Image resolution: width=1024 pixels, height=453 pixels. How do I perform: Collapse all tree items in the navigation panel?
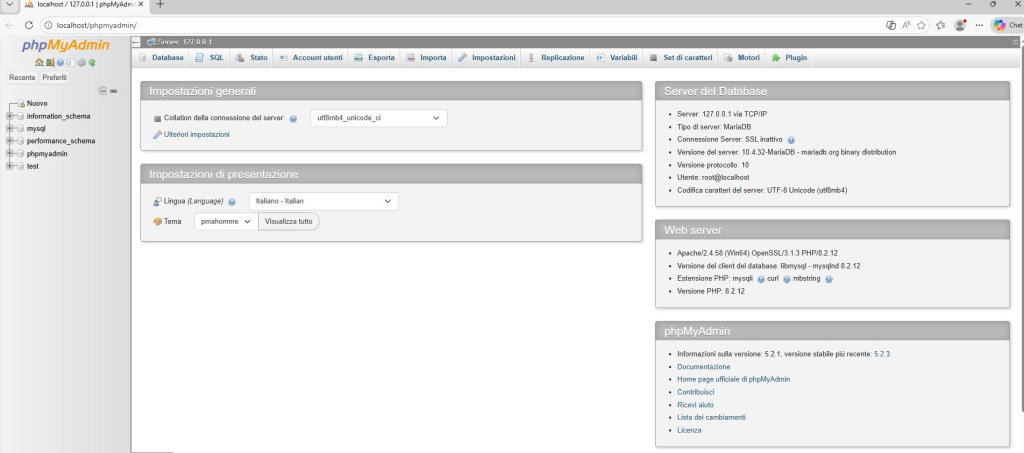[102, 91]
